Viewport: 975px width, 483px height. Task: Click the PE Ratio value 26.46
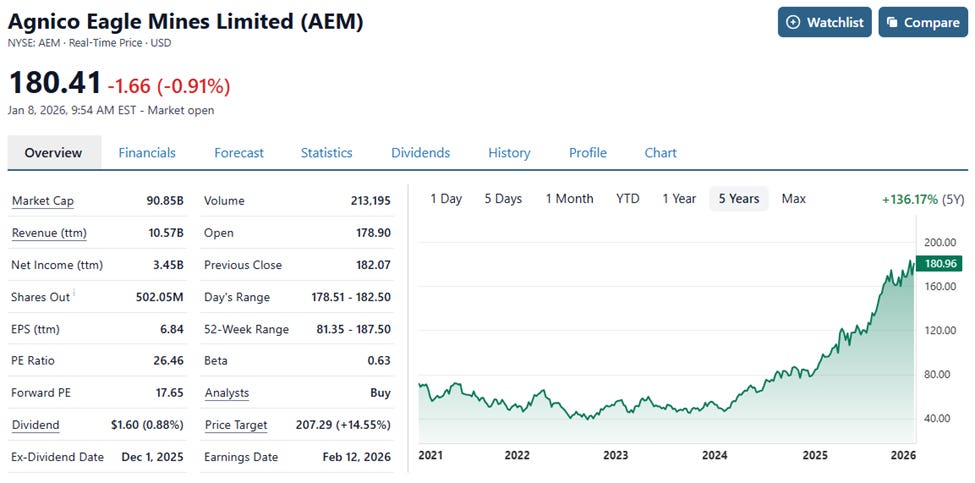pos(169,361)
